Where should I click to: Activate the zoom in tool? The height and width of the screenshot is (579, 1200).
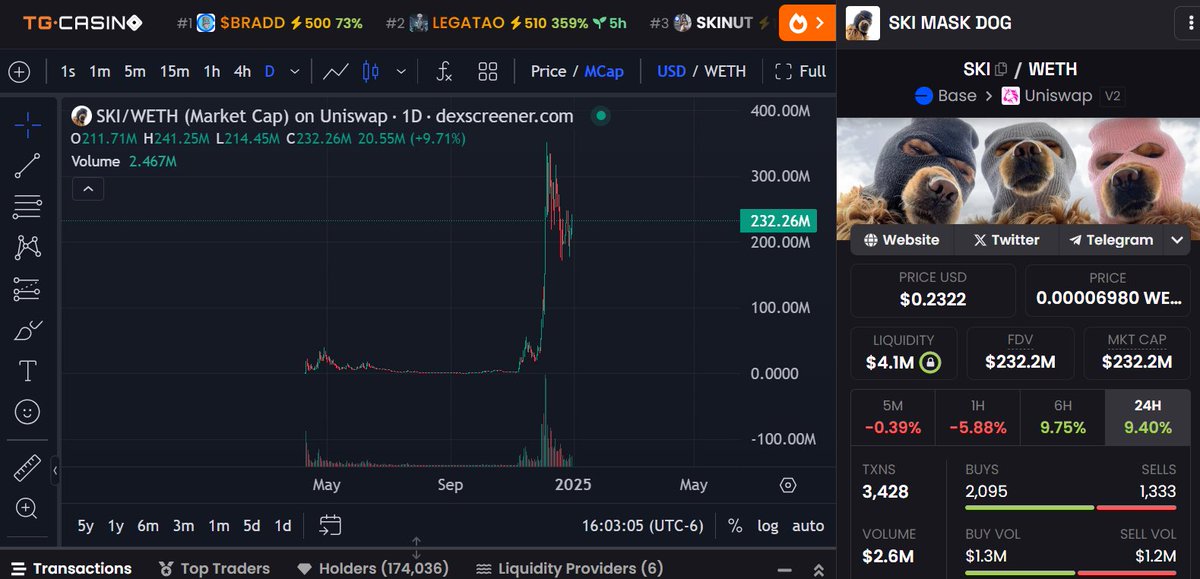point(27,508)
